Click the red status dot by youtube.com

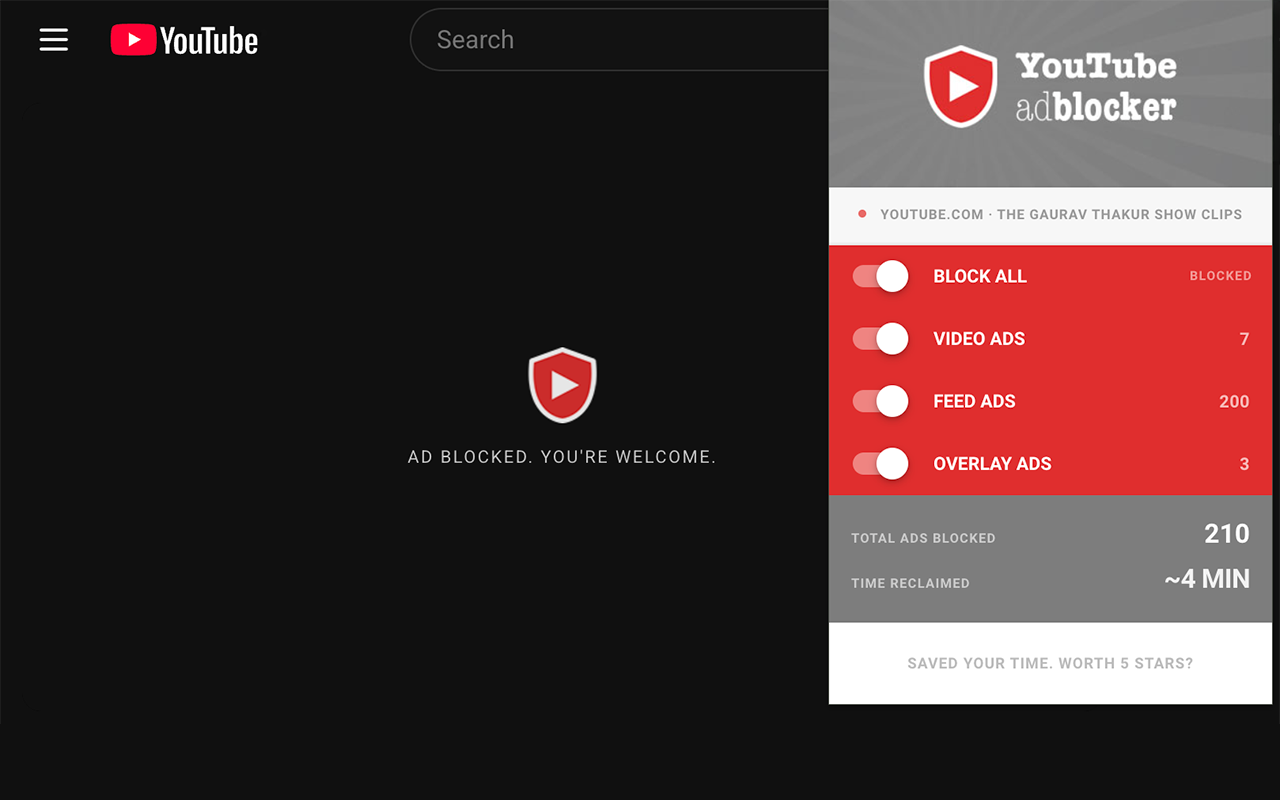pos(862,214)
